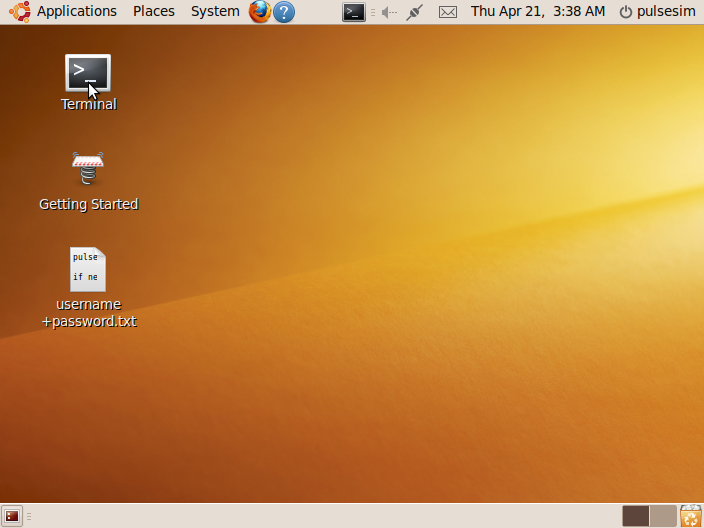
Task: Click the Ubuntu logo in top panel
Action: 19,12
